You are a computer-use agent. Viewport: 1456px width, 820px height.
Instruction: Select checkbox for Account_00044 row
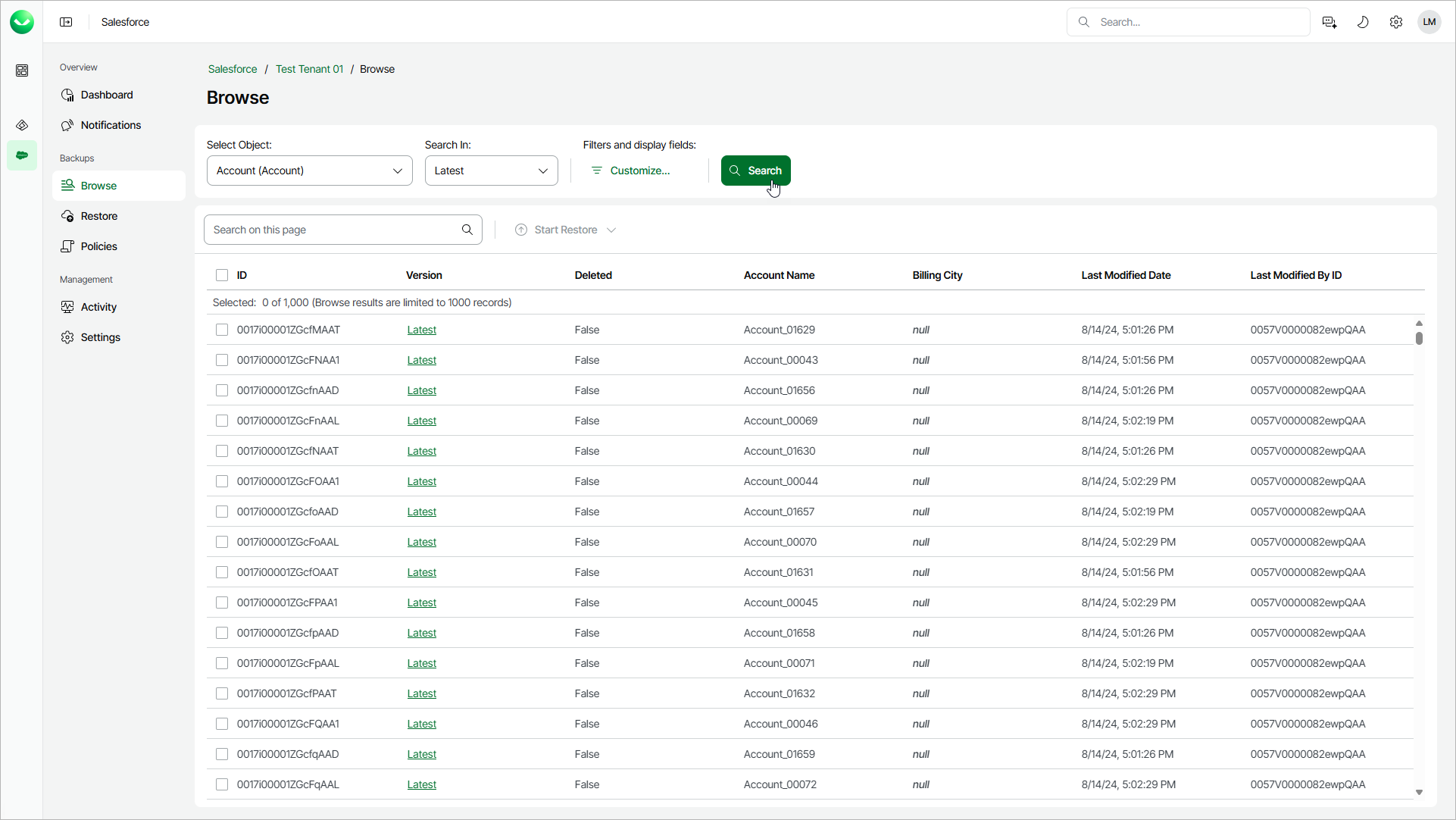[x=222, y=481]
